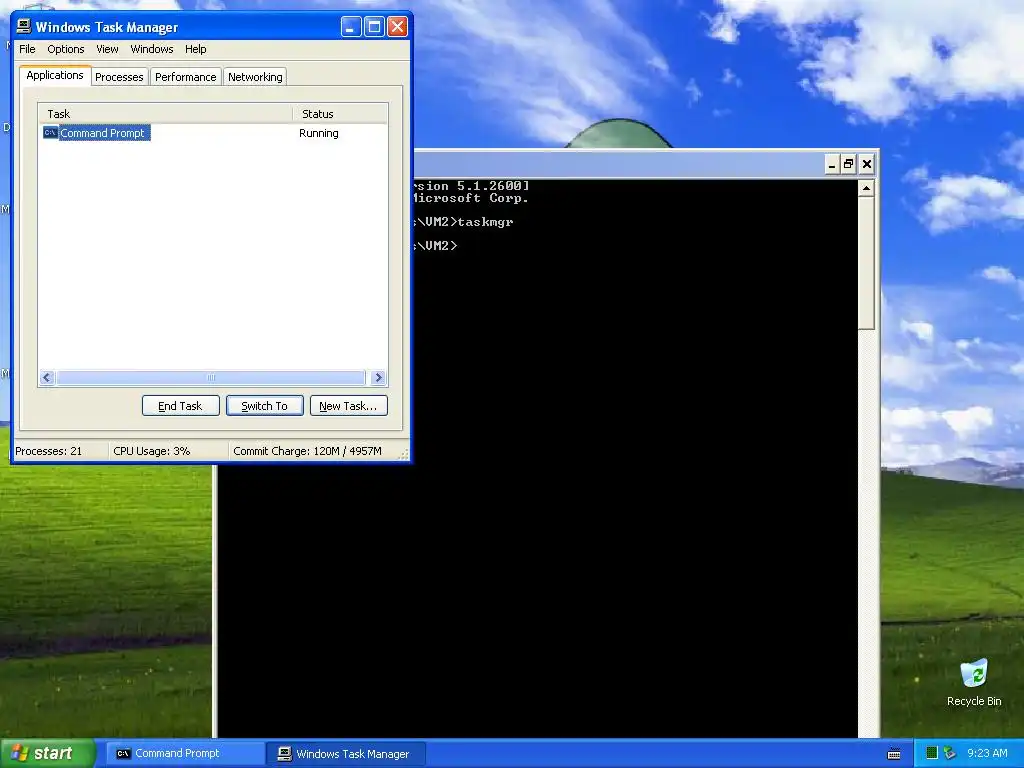The height and width of the screenshot is (768, 1024).
Task: Click the Running status cell
Action: 319,133
